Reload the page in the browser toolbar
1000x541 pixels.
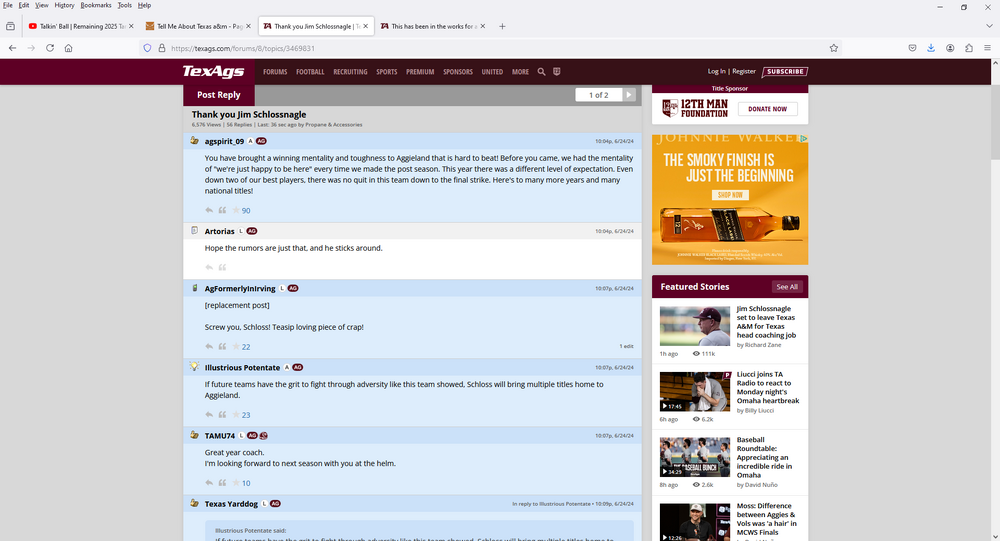coord(50,48)
